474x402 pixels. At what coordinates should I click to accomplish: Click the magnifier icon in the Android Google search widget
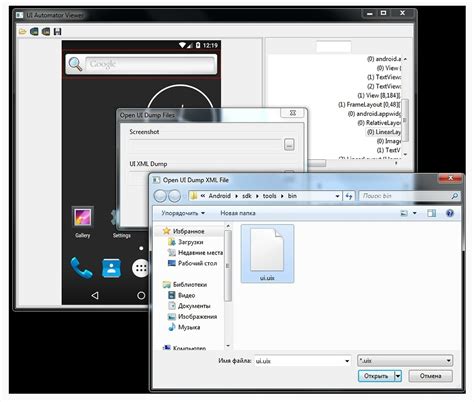coord(75,64)
